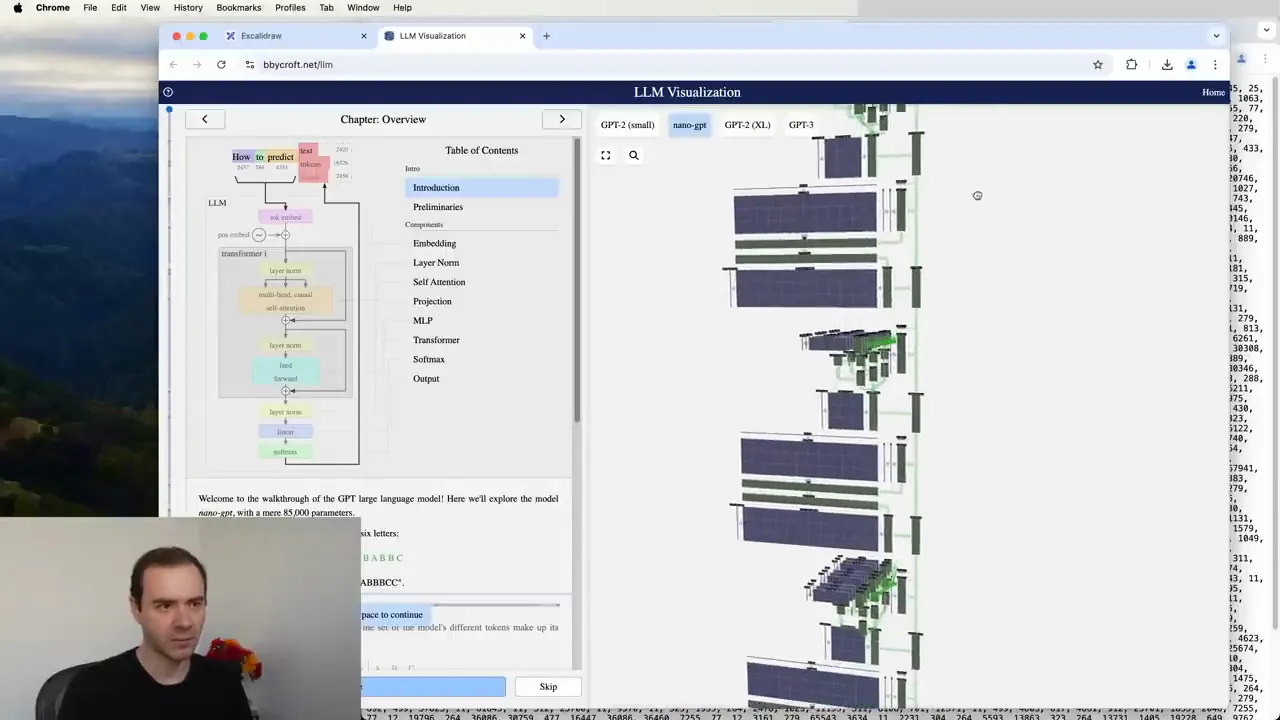Select the LLM Visualization browser tab
This screenshot has height=720, width=1280.
tap(457, 36)
